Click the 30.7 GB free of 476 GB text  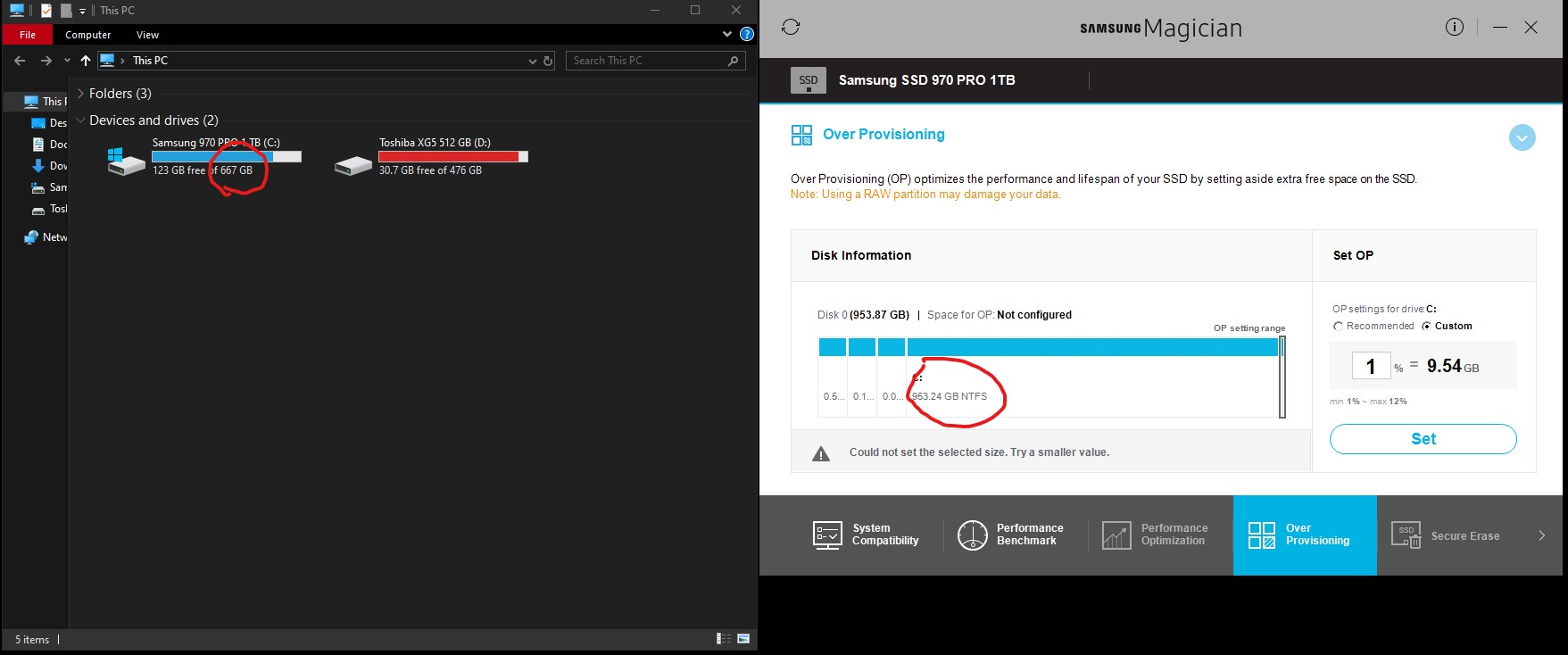click(430, 170)
